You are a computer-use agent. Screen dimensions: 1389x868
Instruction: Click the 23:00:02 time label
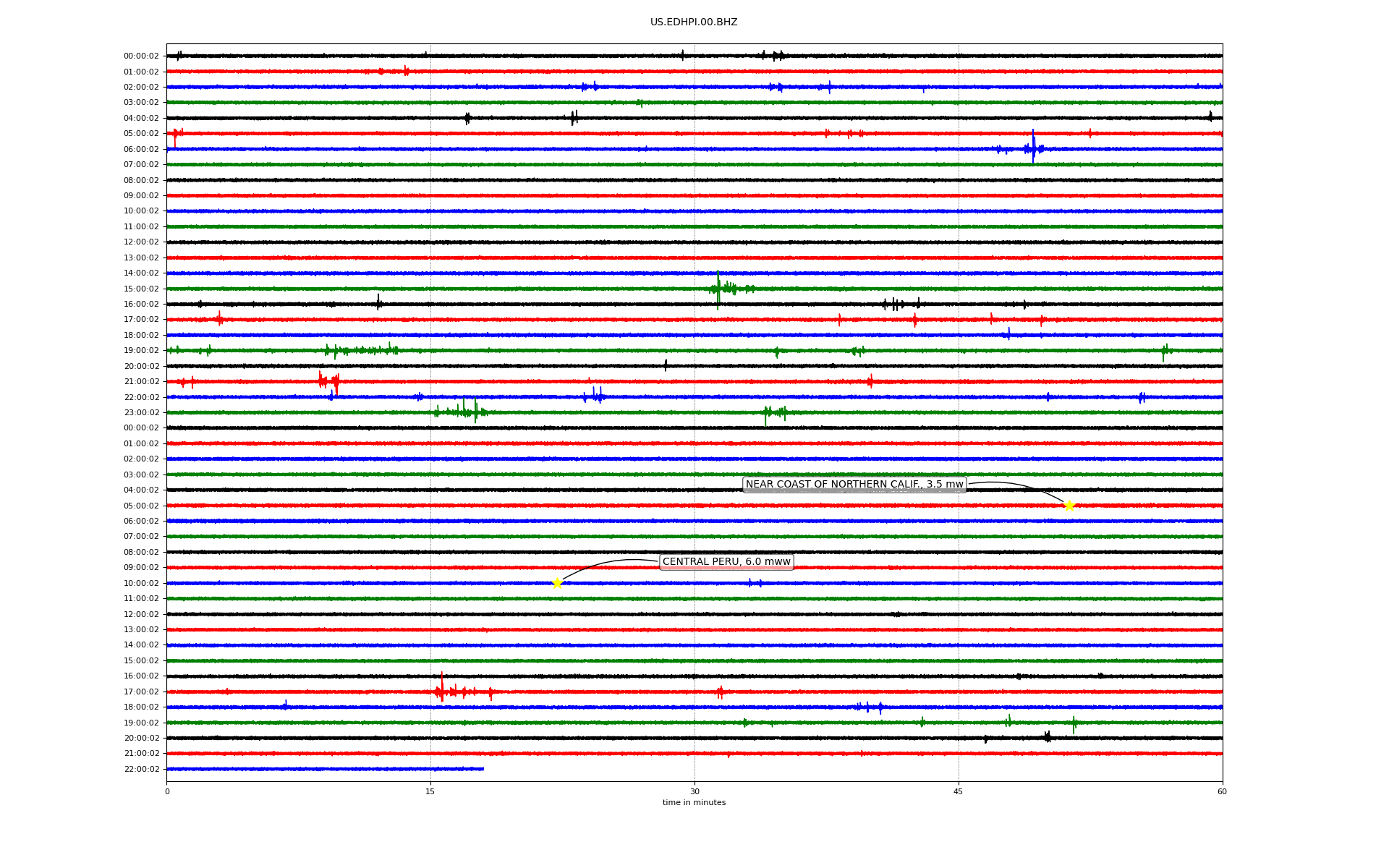(x=141, y=412)
